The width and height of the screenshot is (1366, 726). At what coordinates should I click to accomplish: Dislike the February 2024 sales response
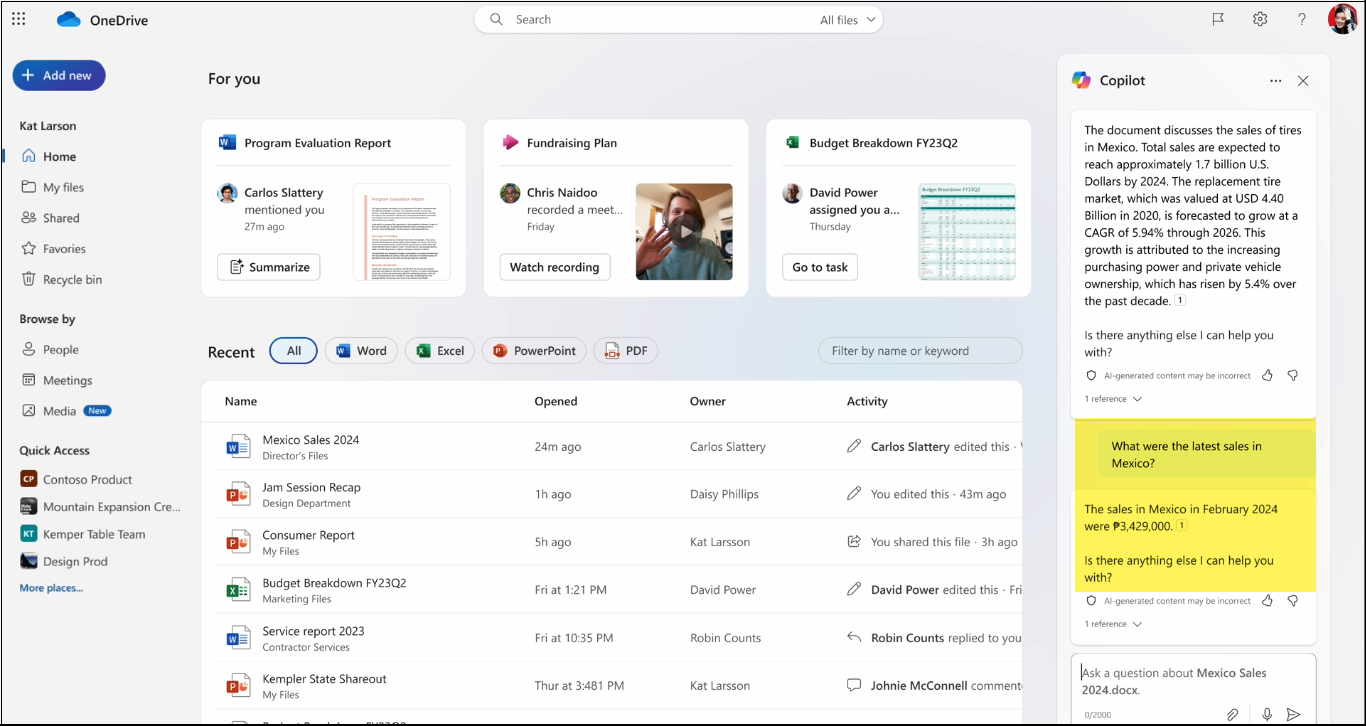(x=1292, y=601)
